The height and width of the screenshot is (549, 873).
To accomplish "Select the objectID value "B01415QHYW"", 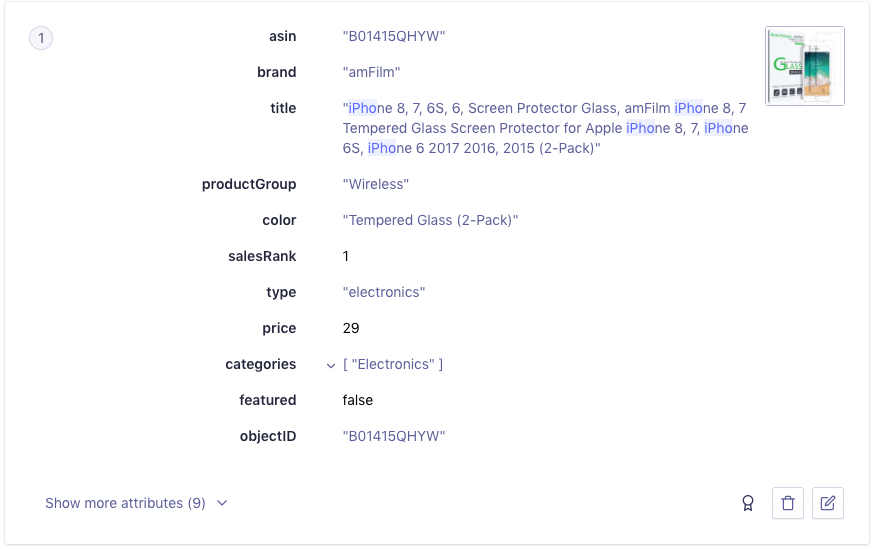I will click(393, 436).
